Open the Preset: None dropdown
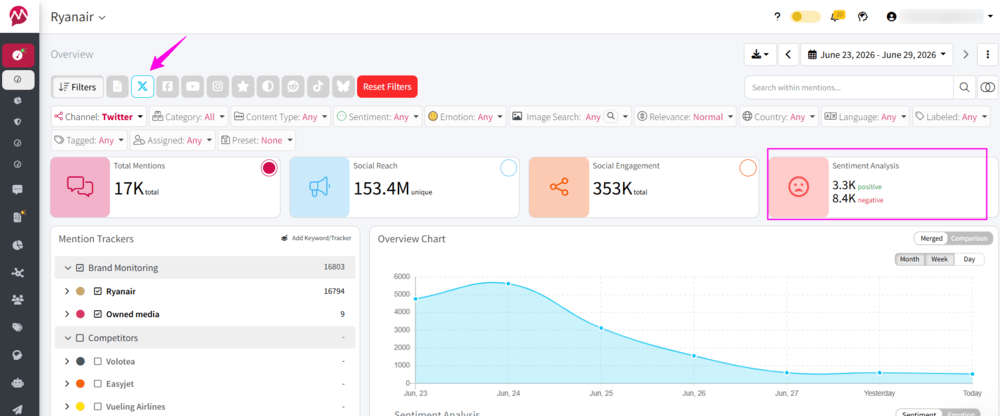This screenshot has width=1000, height=416. tap(257, 140)
